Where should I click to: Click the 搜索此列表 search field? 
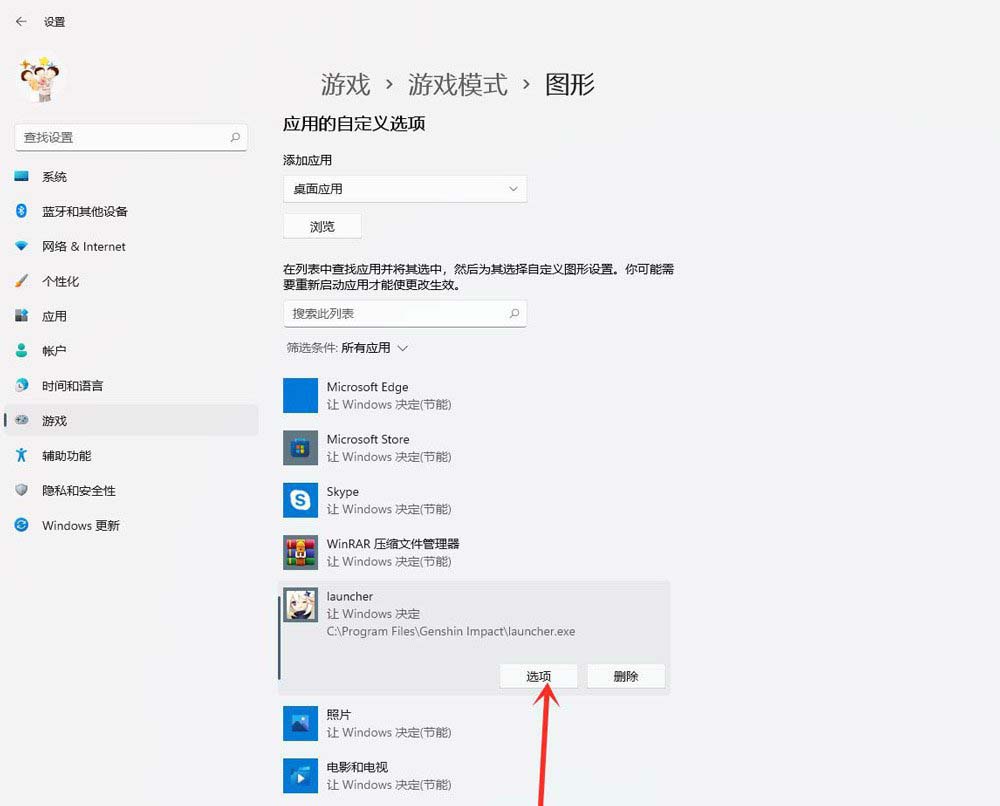coord(404,314)
